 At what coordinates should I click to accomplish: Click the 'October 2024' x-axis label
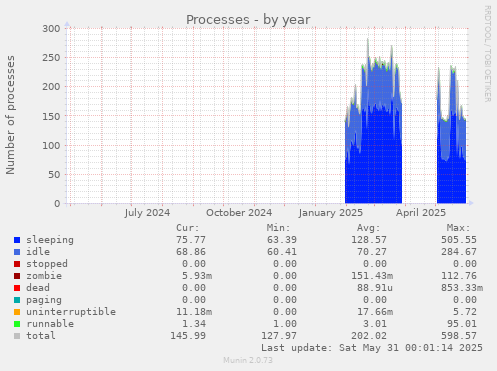pos(239,213)
